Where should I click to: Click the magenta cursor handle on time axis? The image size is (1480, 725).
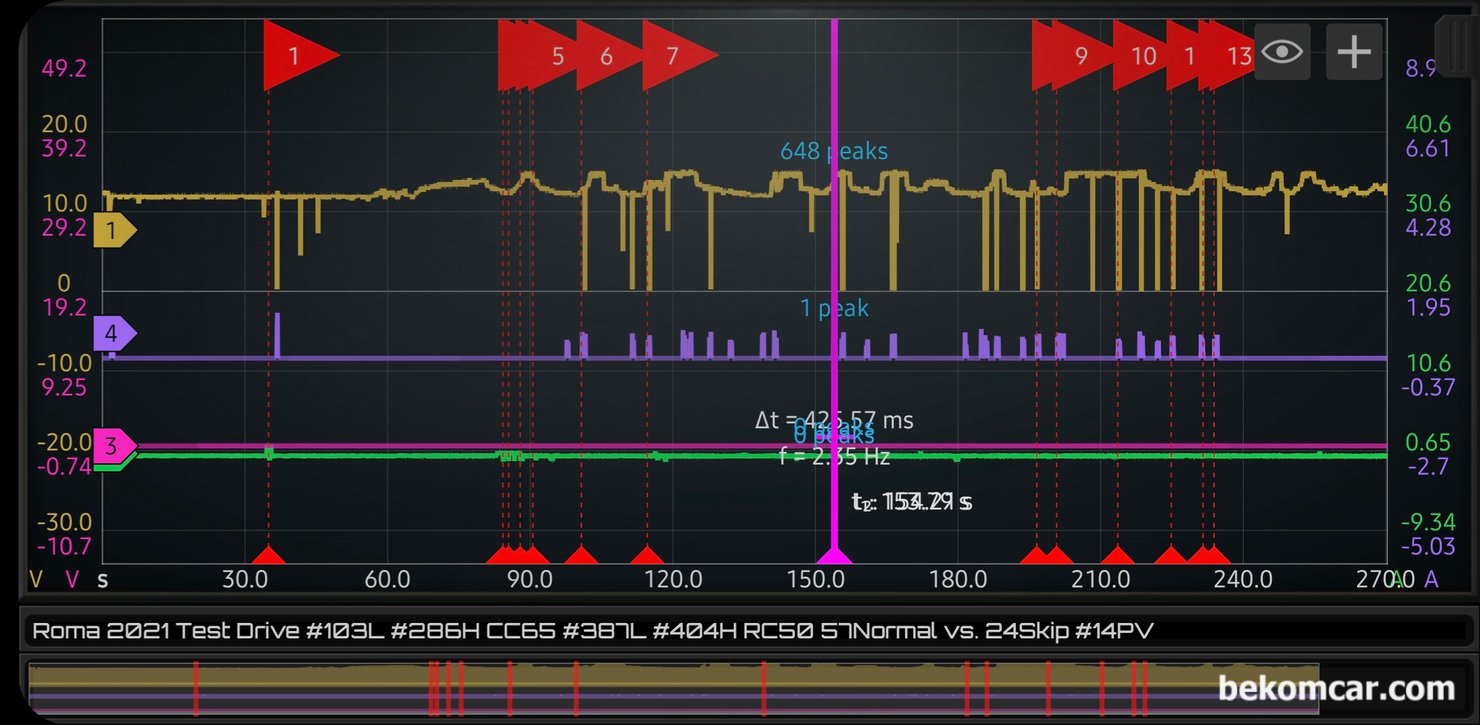pos(834,555)
